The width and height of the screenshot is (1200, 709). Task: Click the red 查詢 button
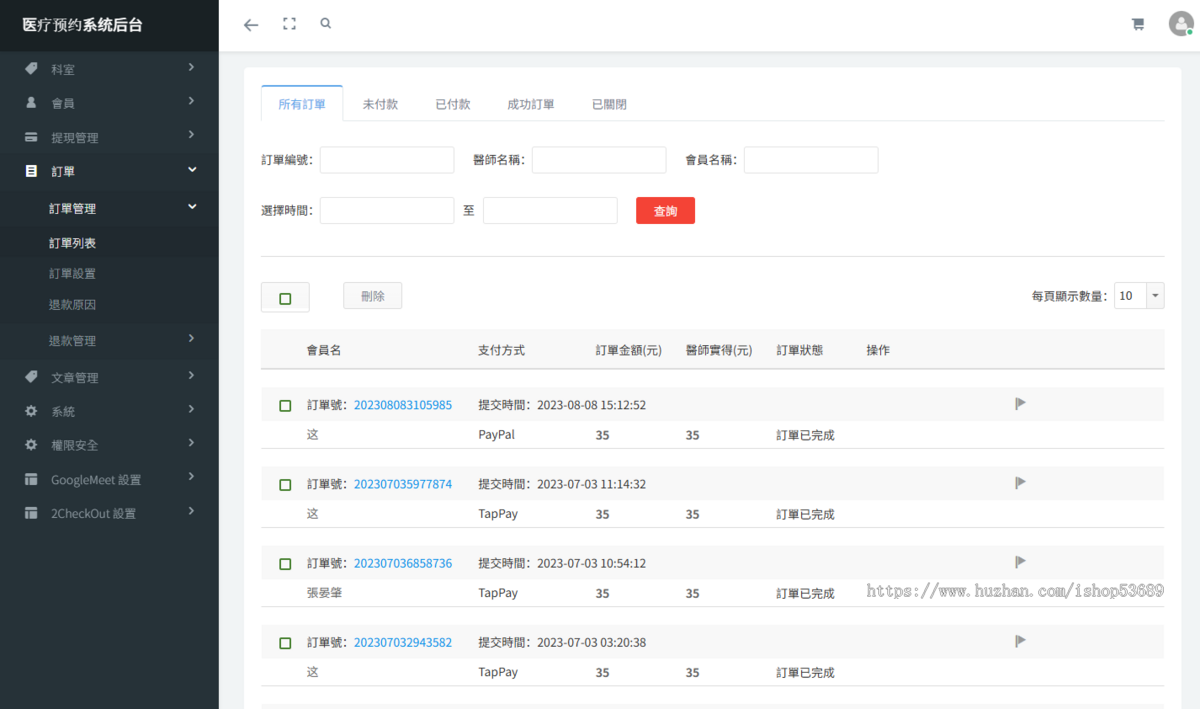pos(665,211)
